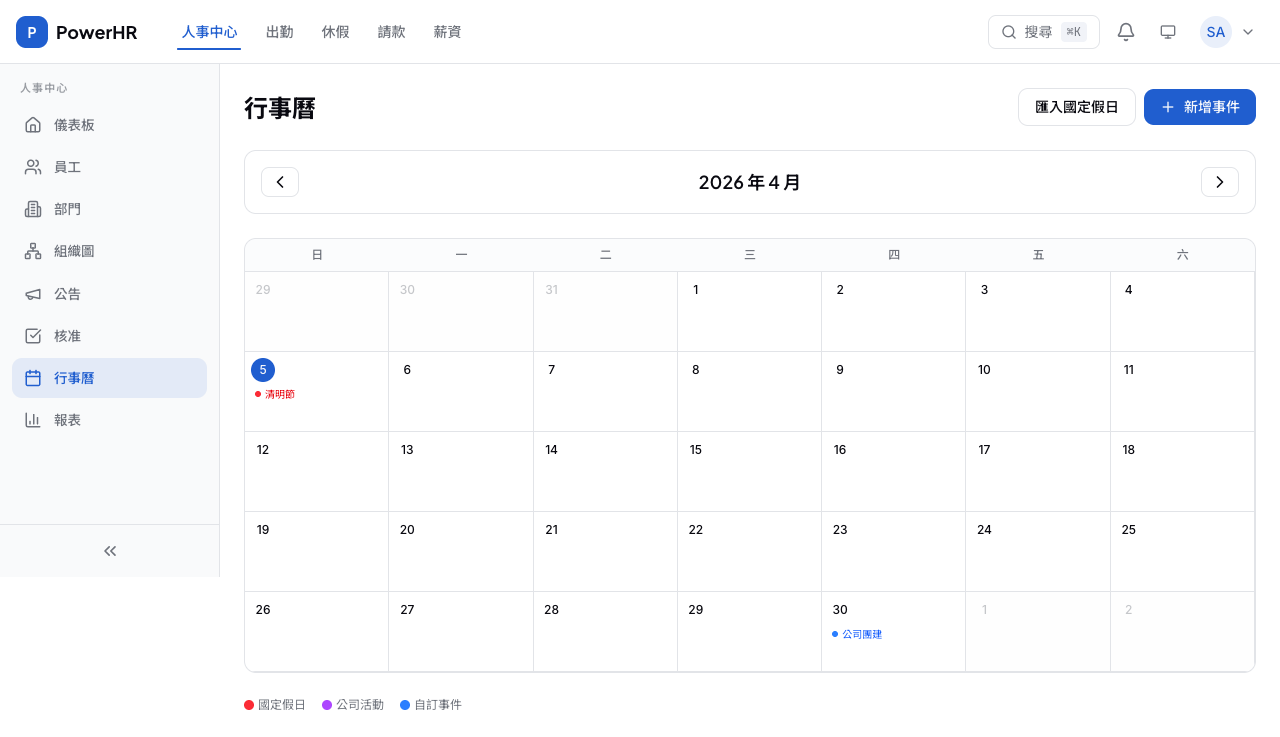Open 組織圖 org chart icon

click(33, 251)
